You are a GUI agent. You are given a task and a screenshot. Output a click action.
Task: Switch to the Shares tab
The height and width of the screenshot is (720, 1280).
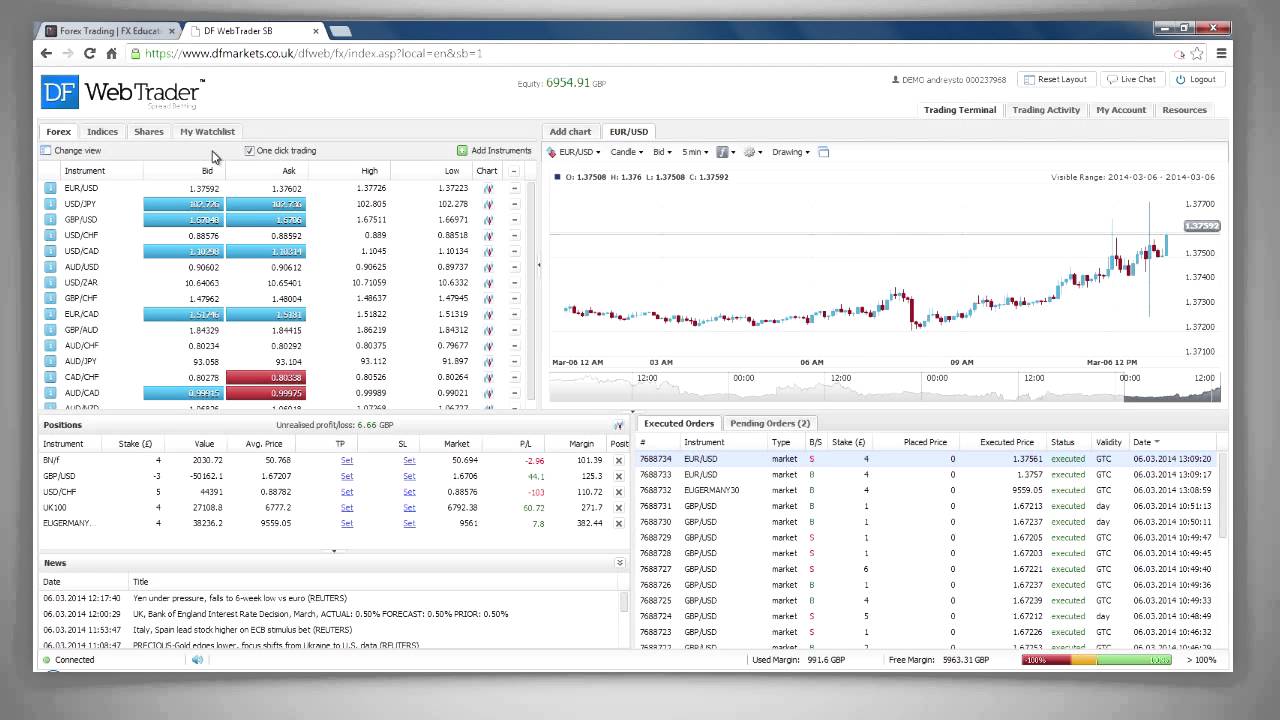coord(149,132)
